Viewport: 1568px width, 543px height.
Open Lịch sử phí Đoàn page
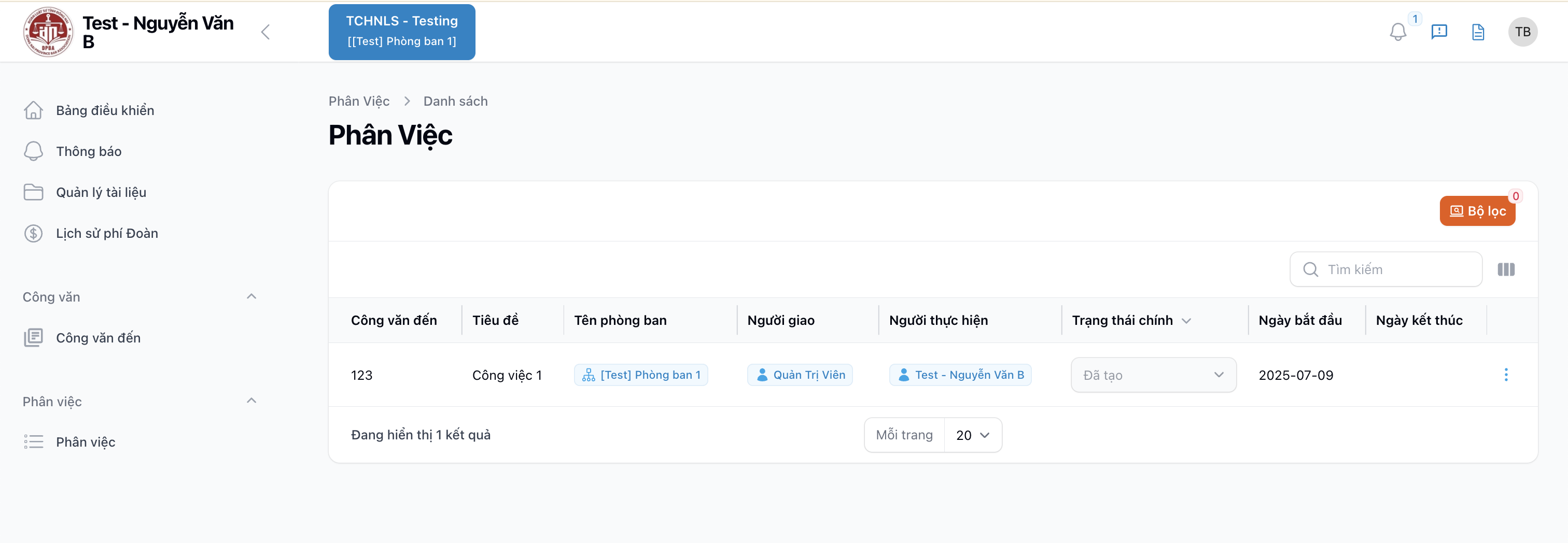(x=106, y=234)
